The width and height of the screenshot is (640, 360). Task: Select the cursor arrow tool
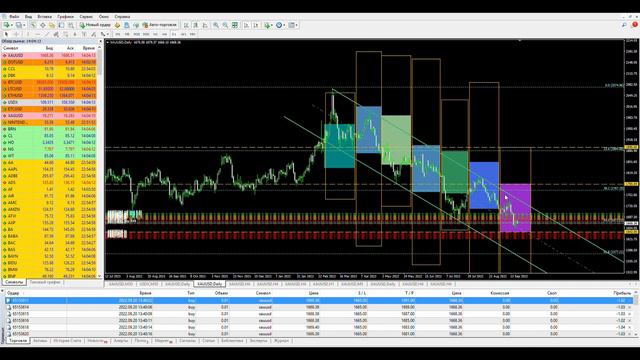[6, 34]
